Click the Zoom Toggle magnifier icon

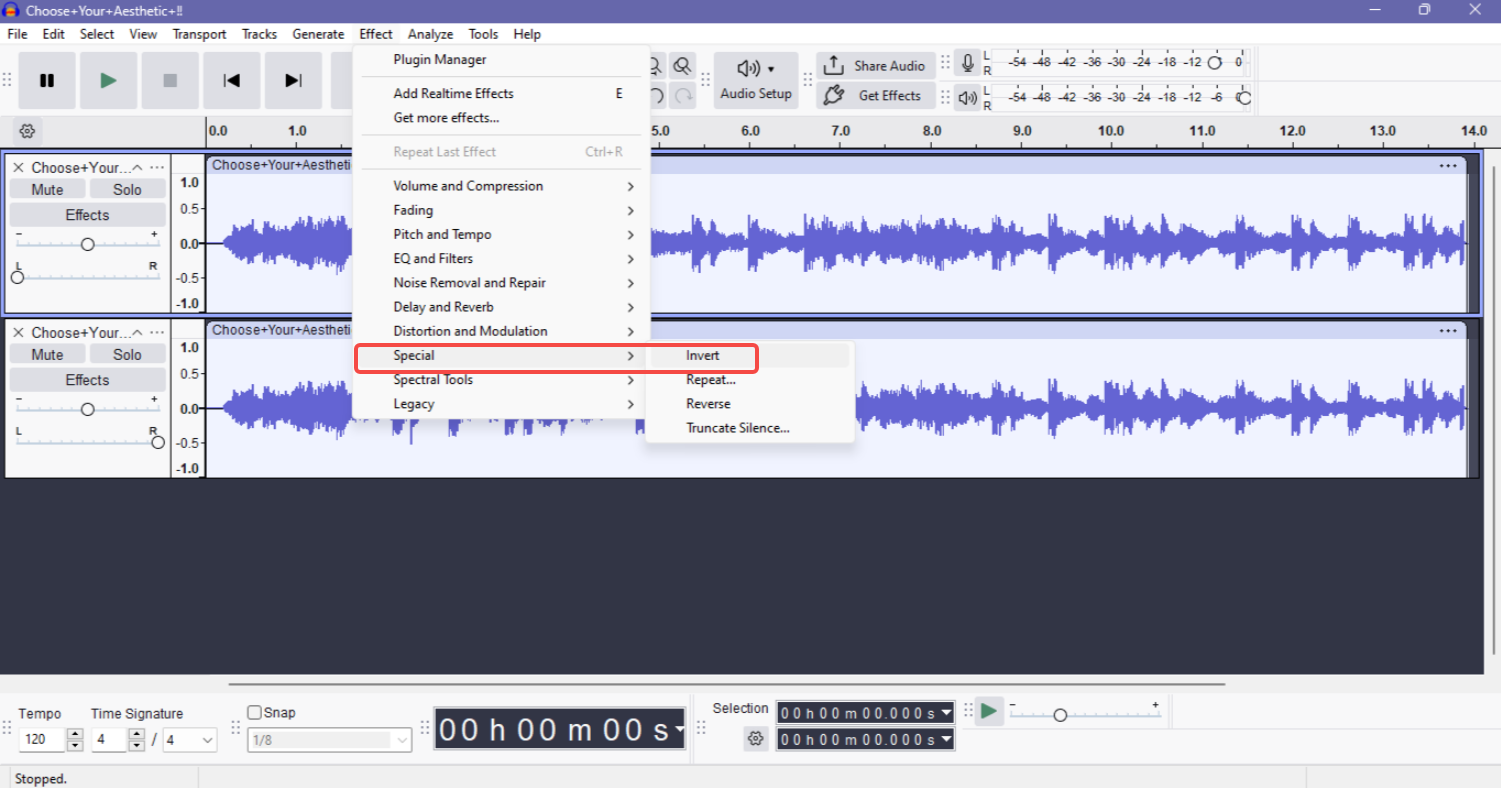click(x=683, y=66)
